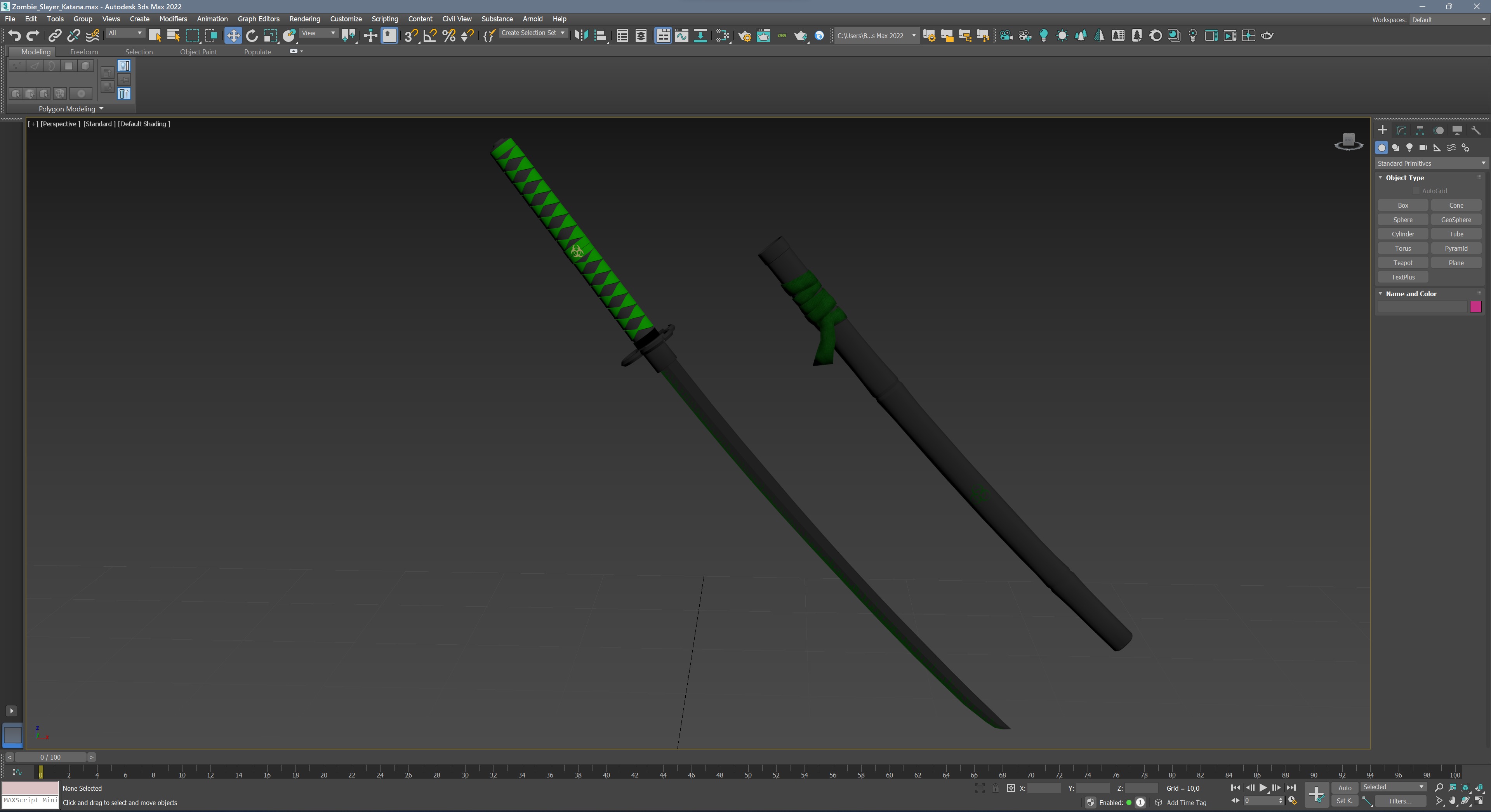
Task: Open the Workspaces Default dropdown
Action: 1449,20
